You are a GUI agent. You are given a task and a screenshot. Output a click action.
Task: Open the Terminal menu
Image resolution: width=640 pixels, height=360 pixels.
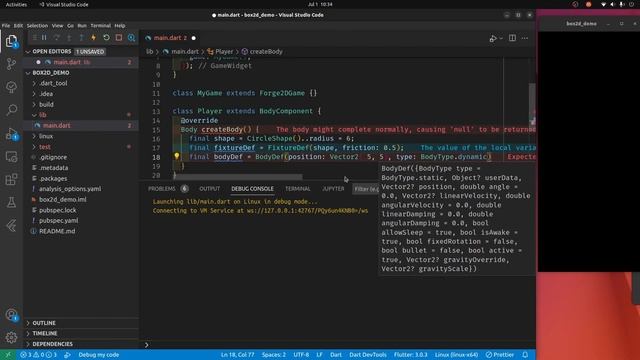100,25
